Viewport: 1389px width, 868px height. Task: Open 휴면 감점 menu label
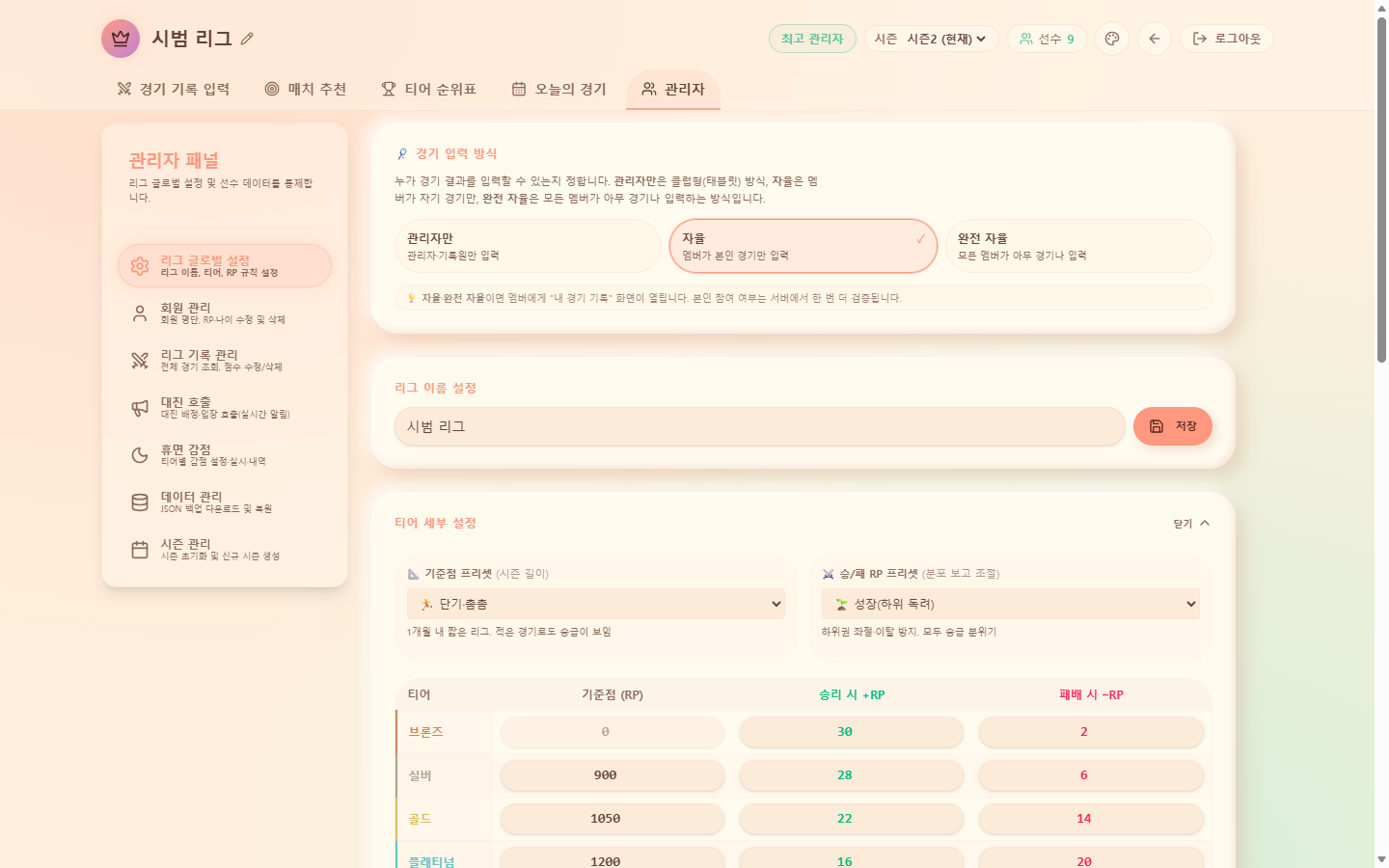coord(185,449)
